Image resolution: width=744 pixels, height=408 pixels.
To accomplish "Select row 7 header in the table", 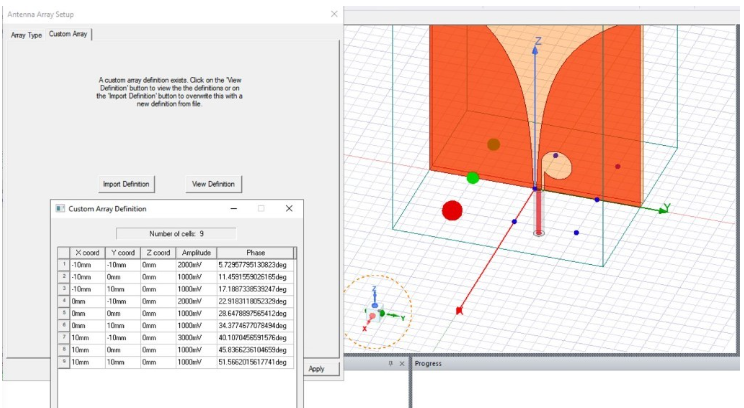I will pos(63,338).
